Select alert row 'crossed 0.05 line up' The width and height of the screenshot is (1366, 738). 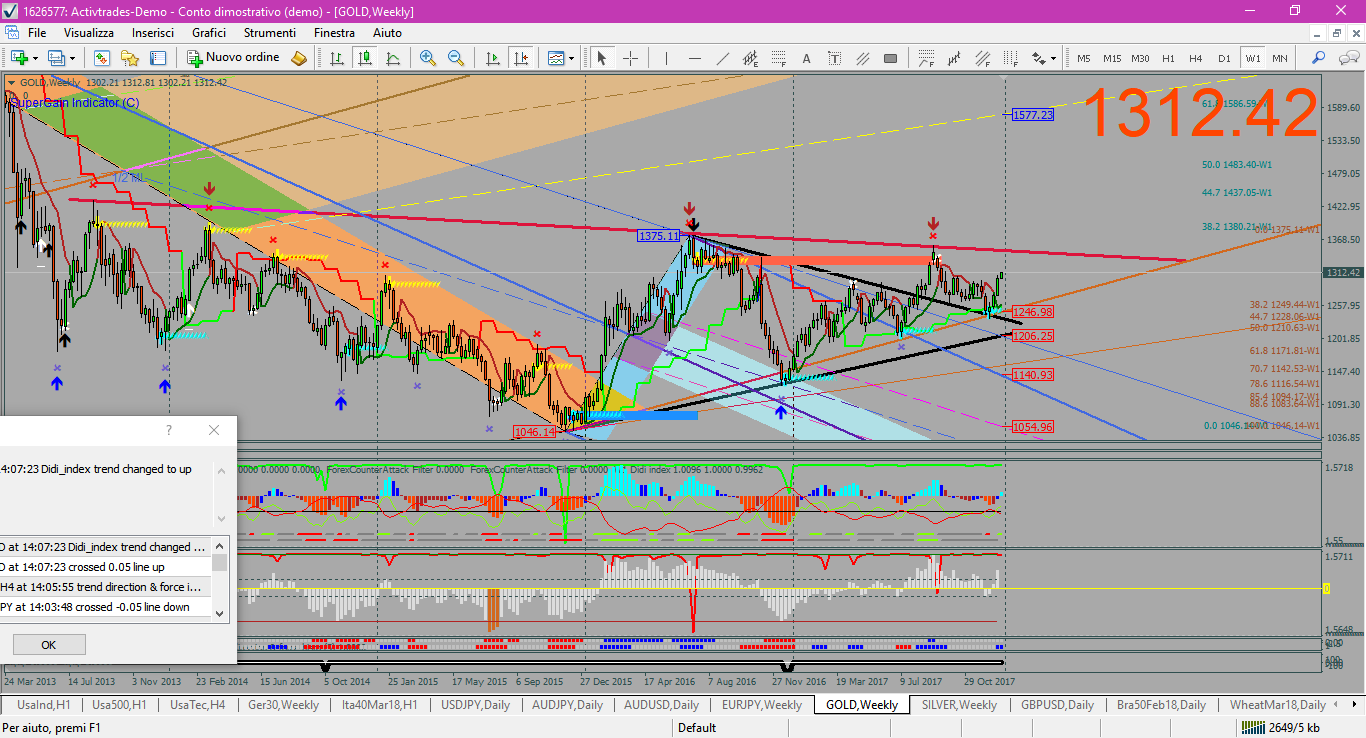point(106,567)
